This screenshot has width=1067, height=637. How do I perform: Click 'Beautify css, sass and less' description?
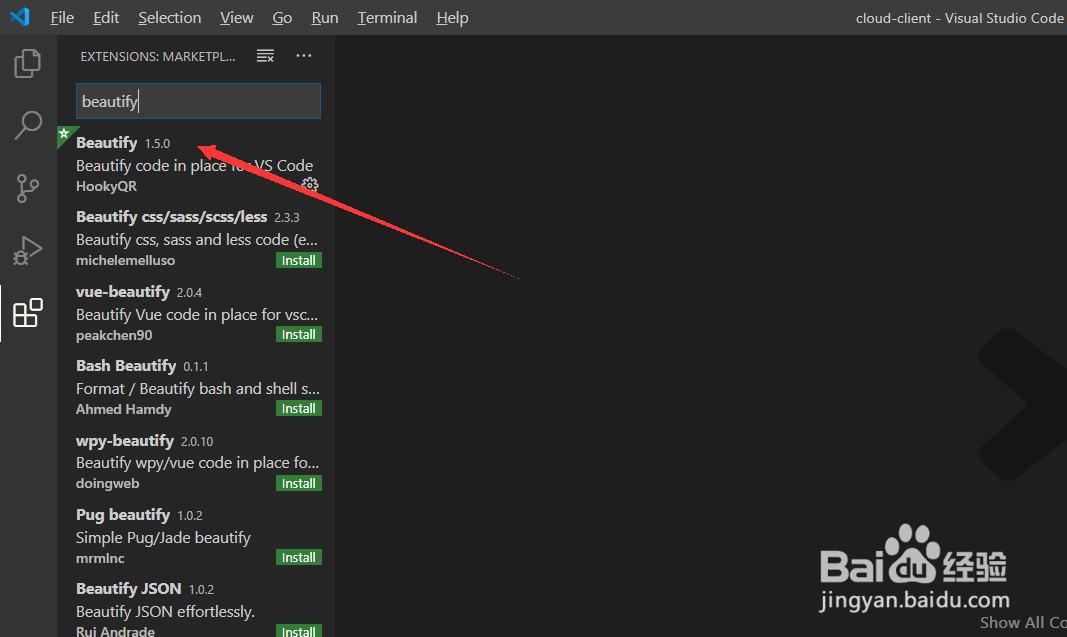(x=197, y=240)
